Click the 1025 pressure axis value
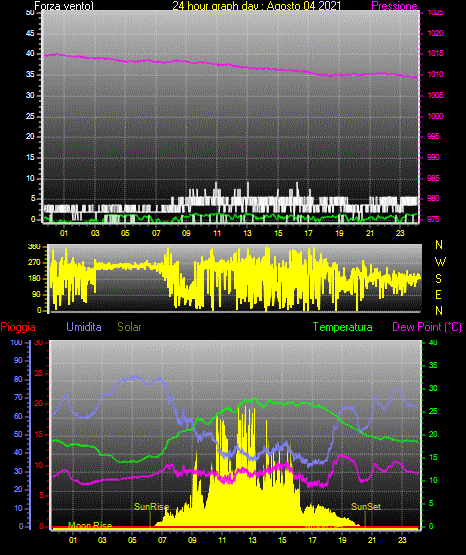This screenshot has height=555, width=466. pyautogui.click(x=436, y=13)
